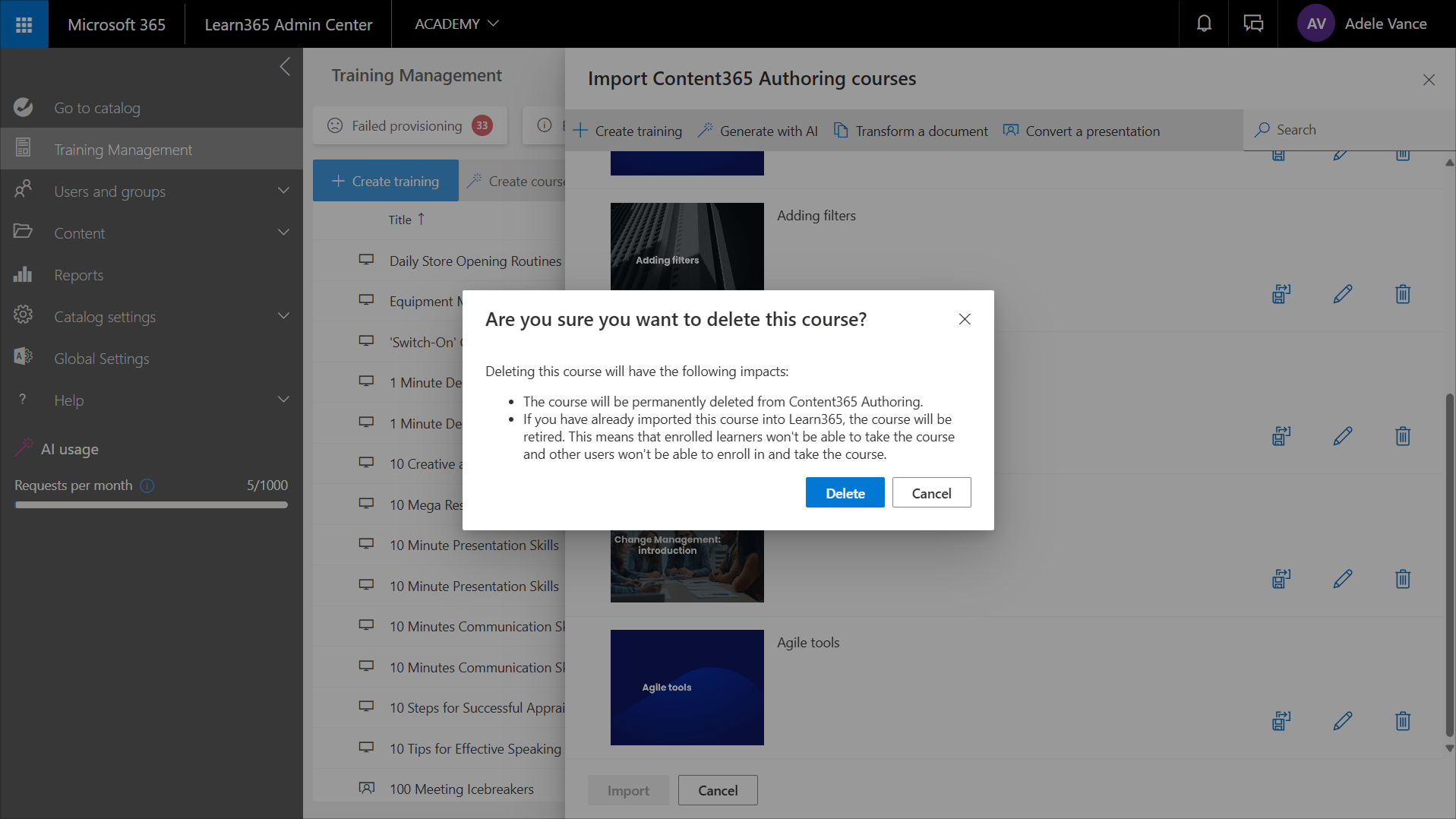Click the trash icon for Agile tools

click(x=1402, y=720)
